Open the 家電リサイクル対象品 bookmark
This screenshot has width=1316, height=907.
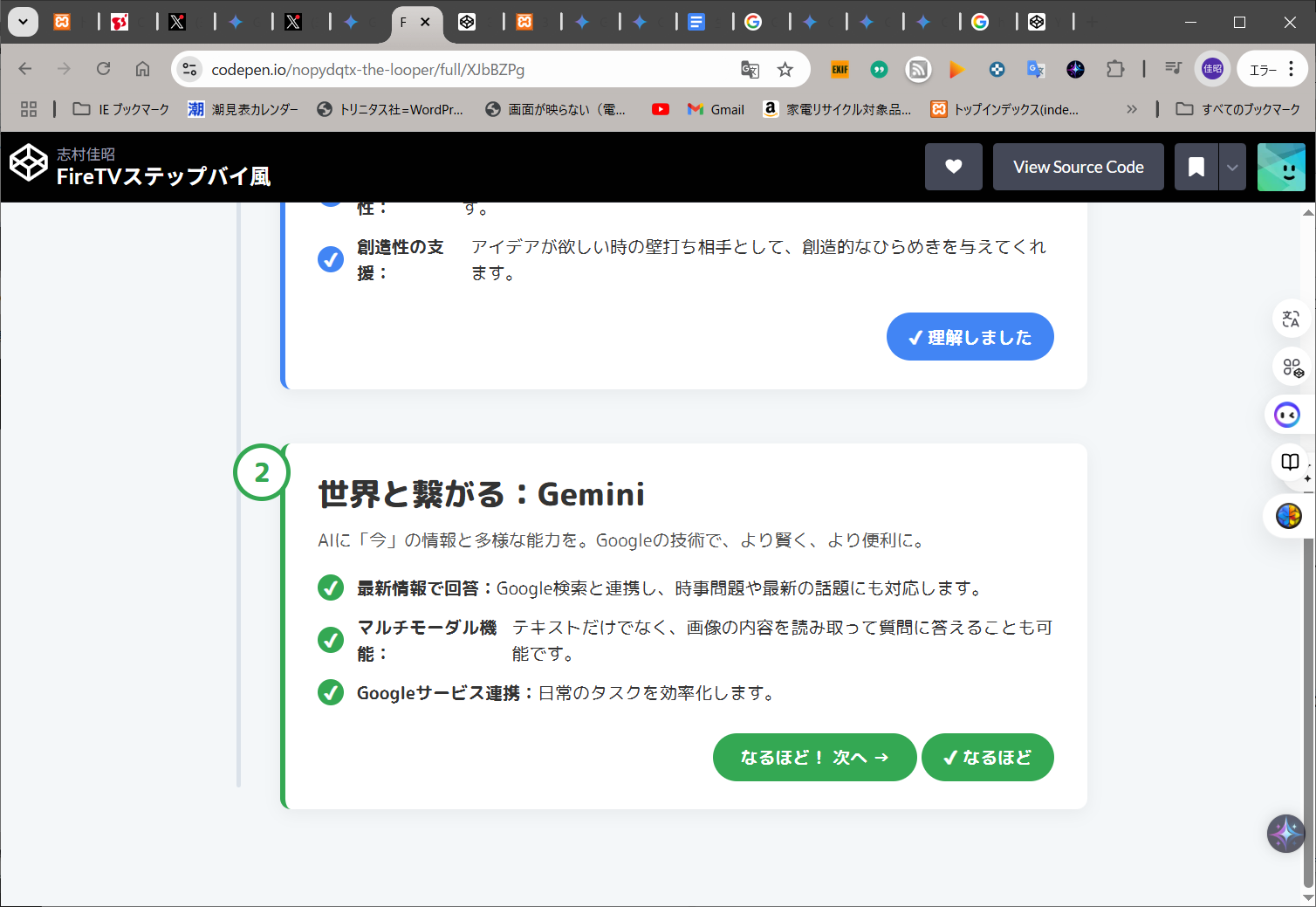point(837,109)
